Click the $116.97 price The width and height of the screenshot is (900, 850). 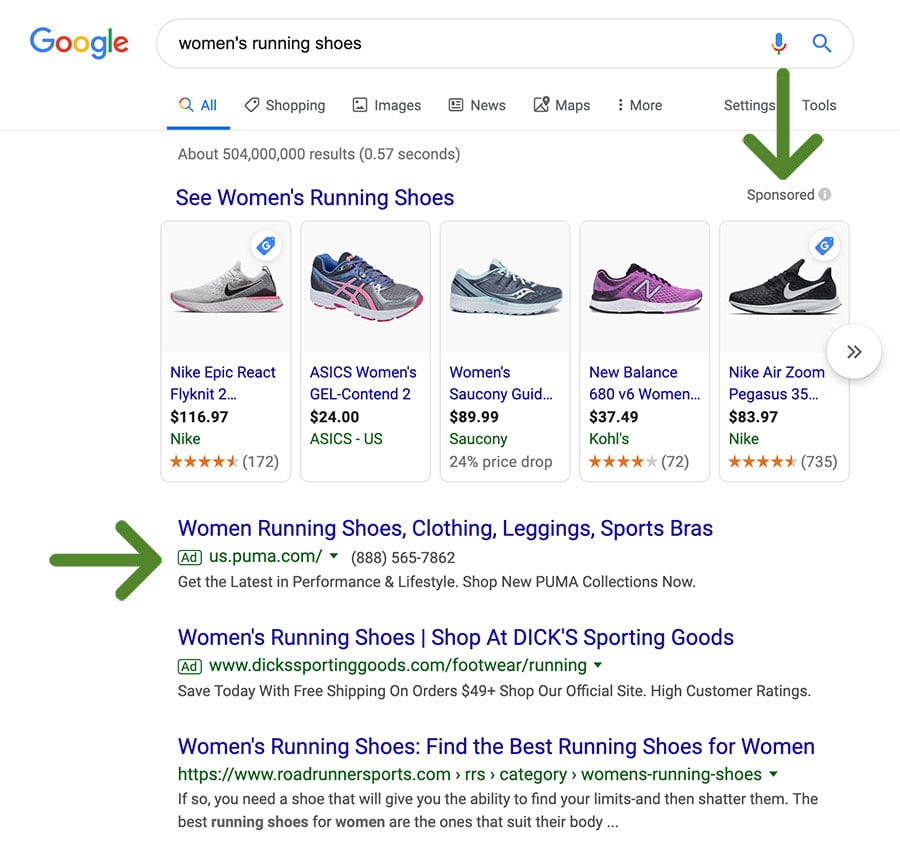[x=199, y=417]
